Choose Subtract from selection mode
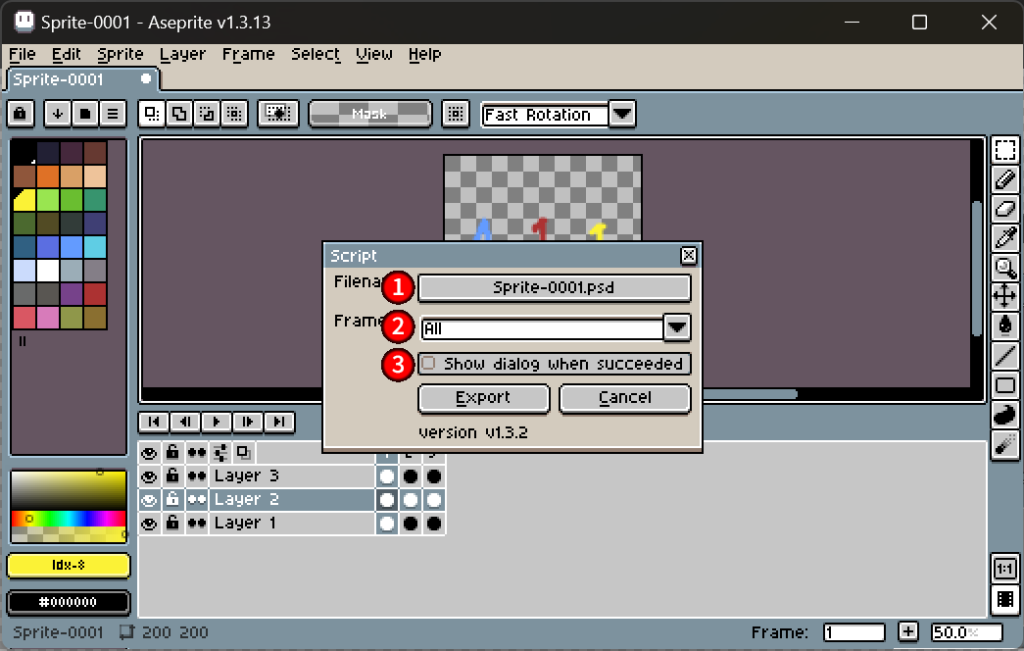 tap(206, 114)
